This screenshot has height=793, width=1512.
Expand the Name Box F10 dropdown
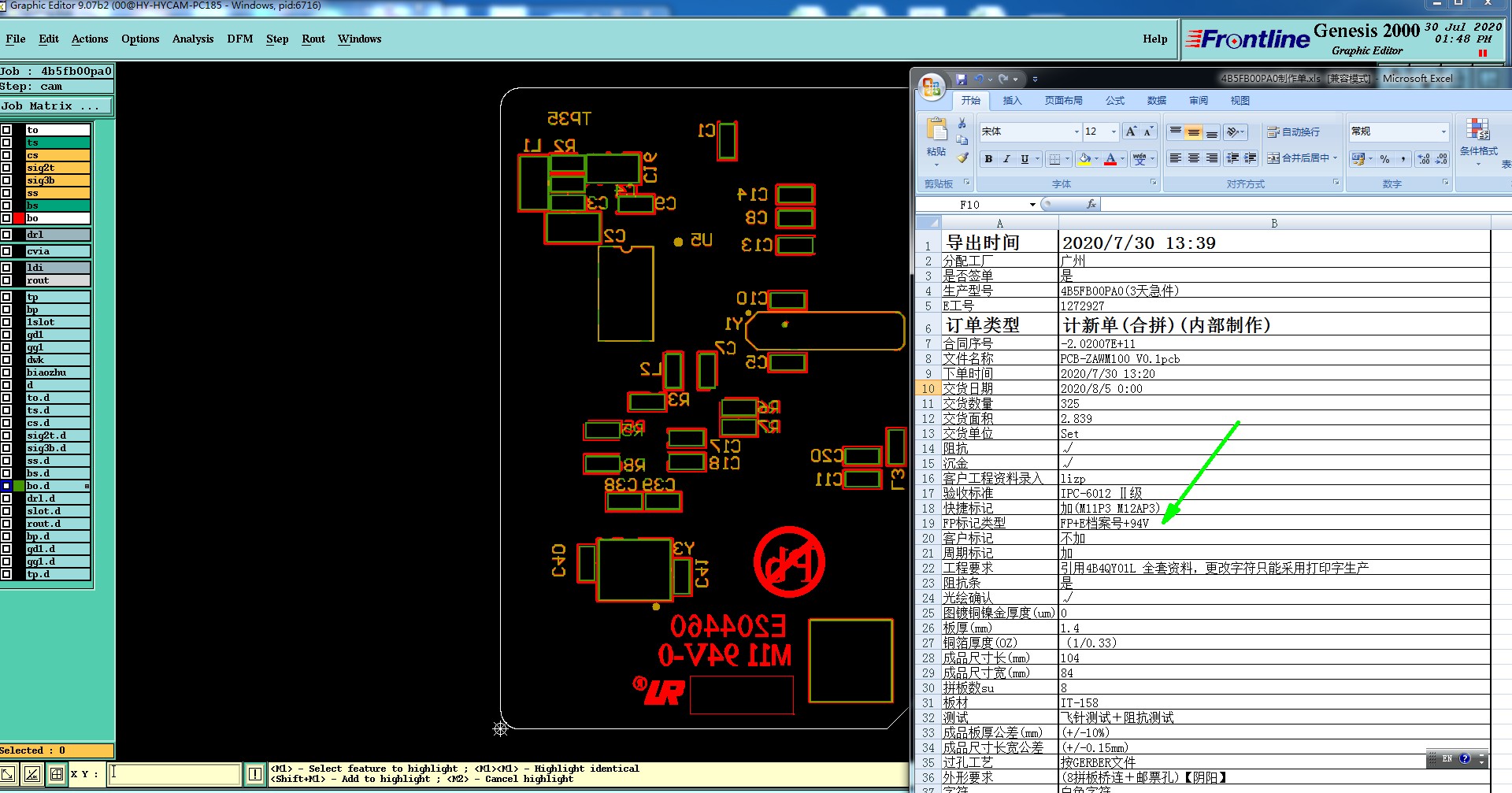1032,205
